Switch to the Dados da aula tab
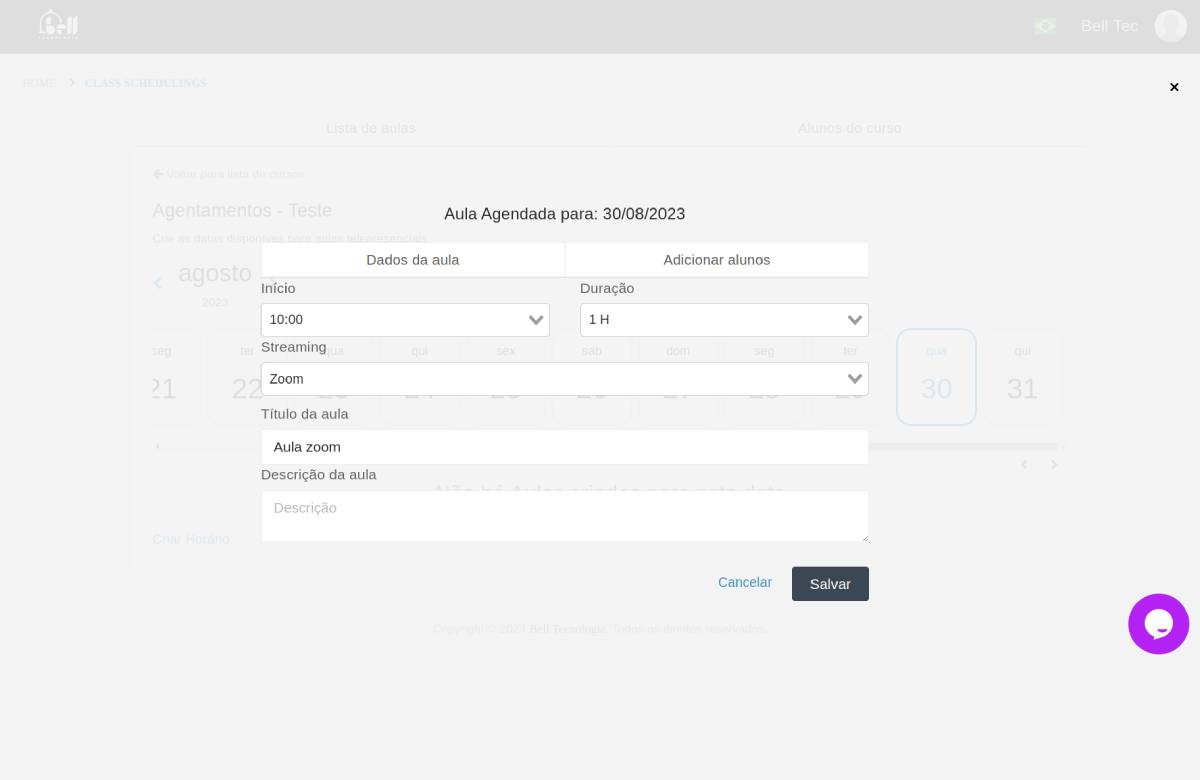1200x780 pixels. point(412,260)
